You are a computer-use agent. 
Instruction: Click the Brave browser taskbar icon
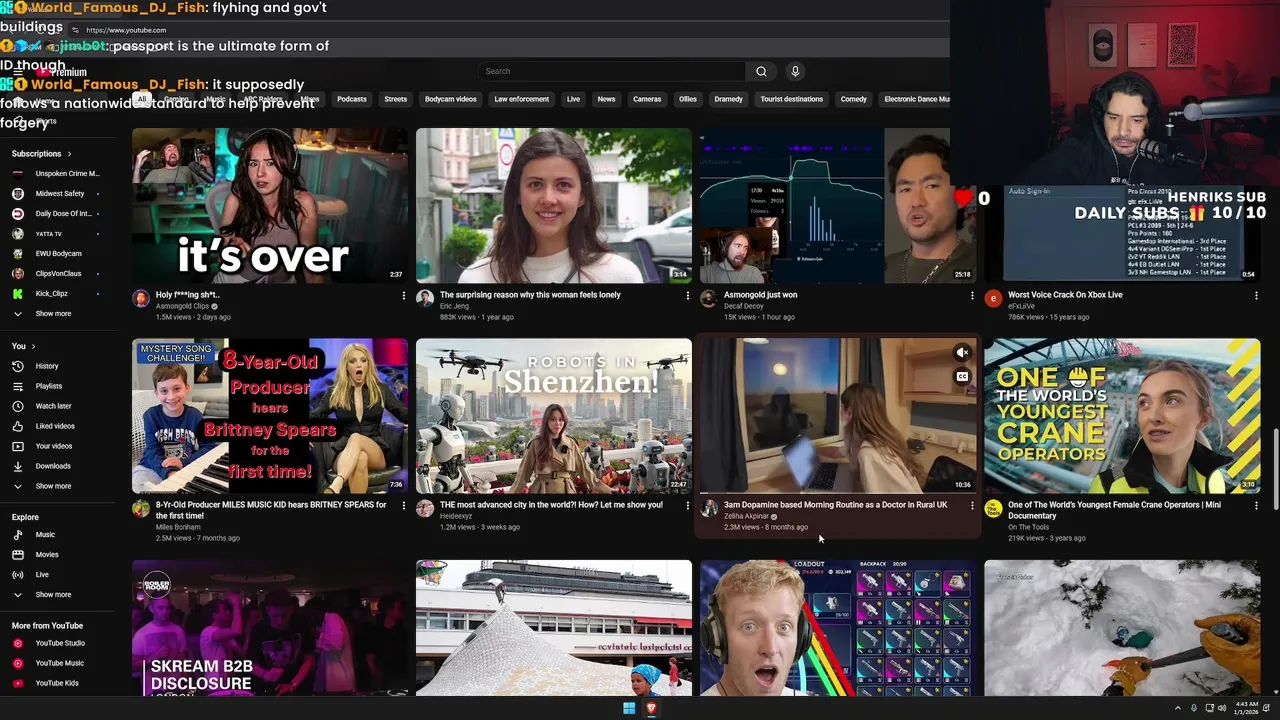(651, 708)
